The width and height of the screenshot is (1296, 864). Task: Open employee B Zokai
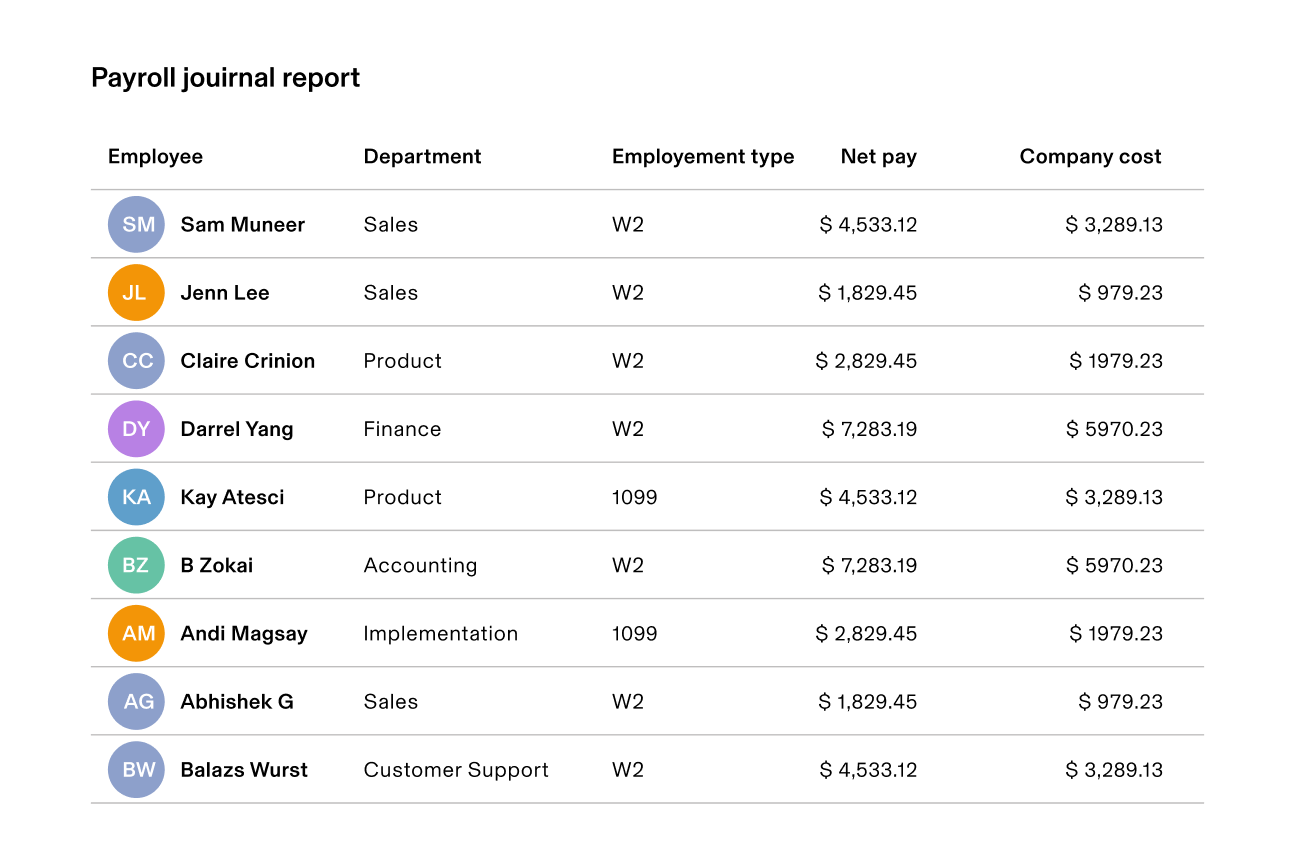coord(216,565)
